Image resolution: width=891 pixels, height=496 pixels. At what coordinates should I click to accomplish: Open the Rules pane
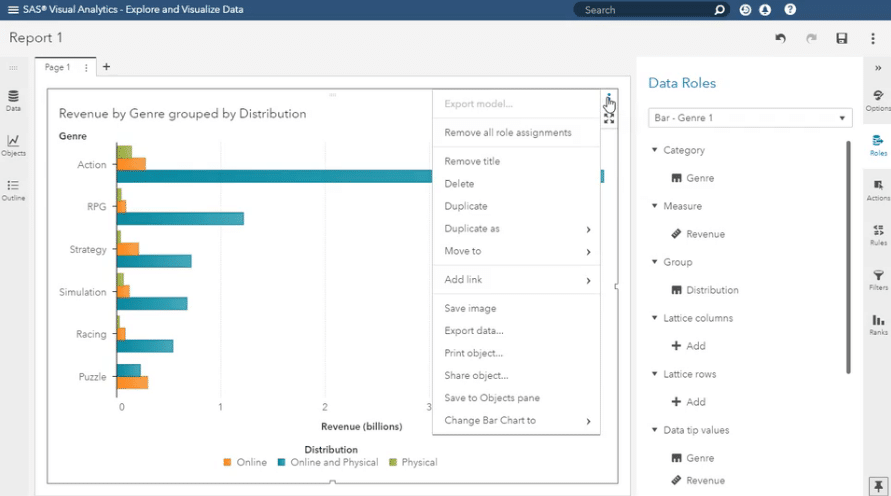click(x=877, y=234)
